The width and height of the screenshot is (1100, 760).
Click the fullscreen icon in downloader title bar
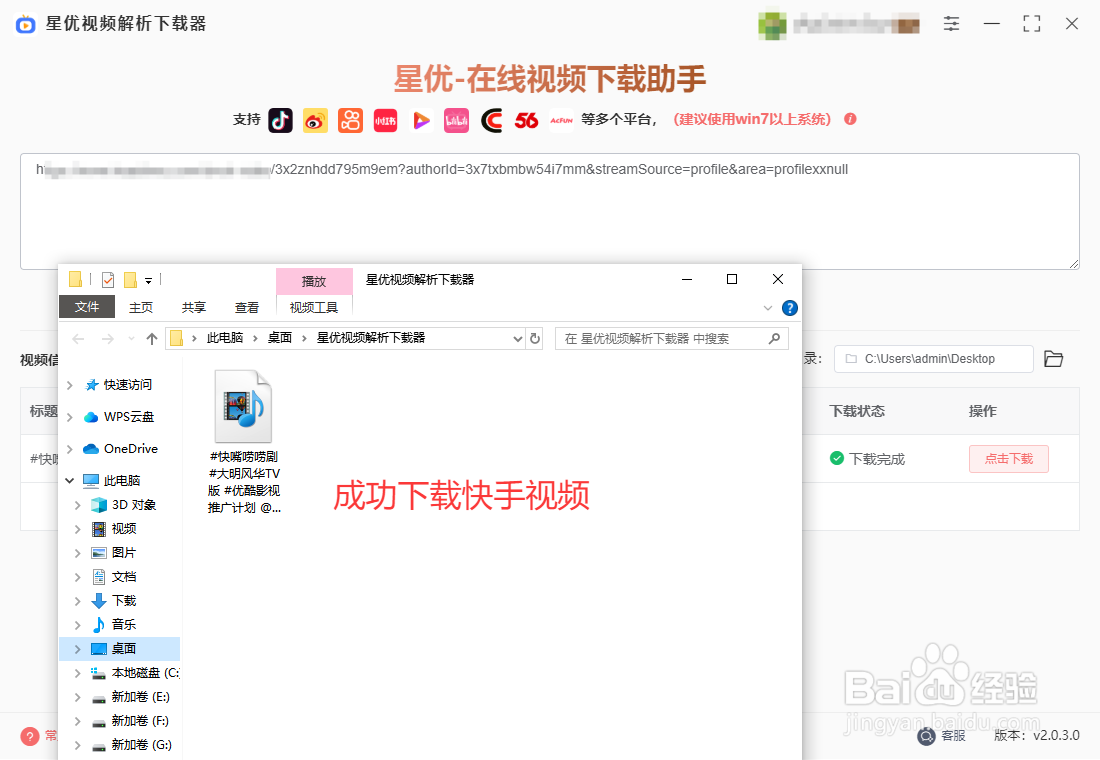tap(1032, 24)
